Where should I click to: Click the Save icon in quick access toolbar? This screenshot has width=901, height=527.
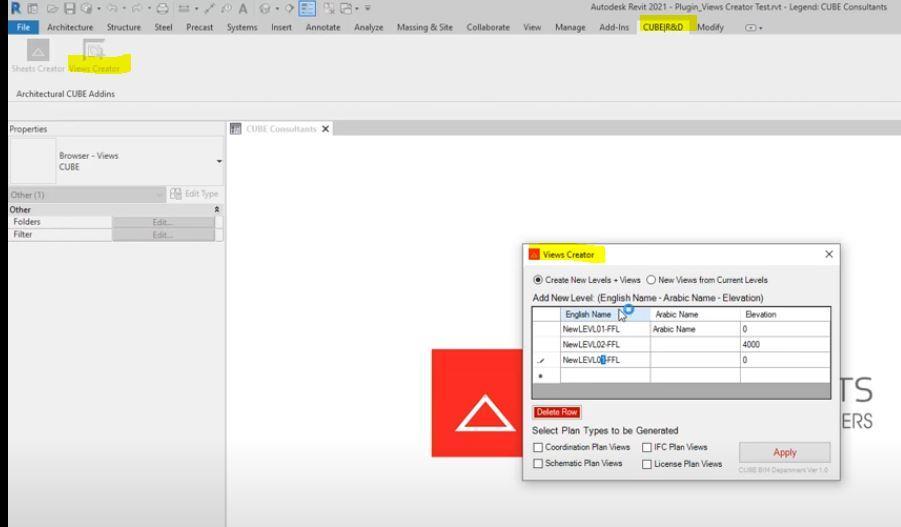pos(70,9)
